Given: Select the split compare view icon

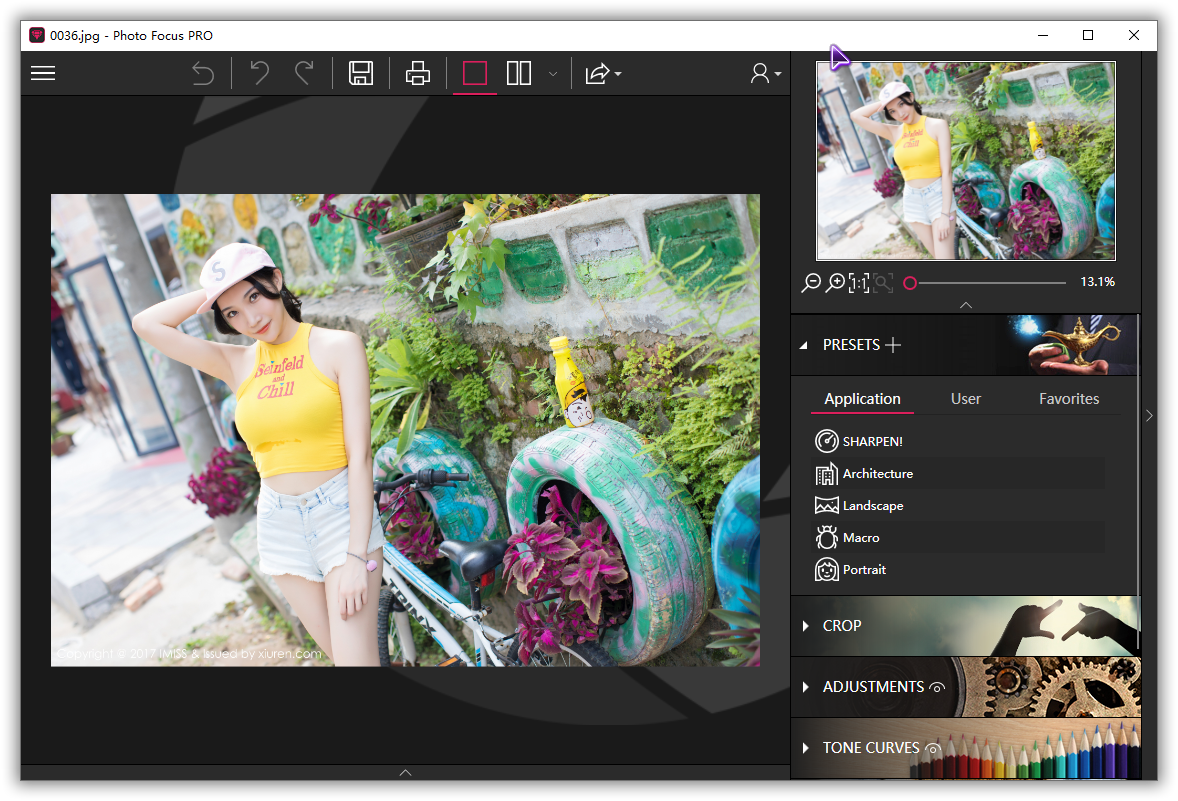Looking at the screenshot, I should point(519,73).
